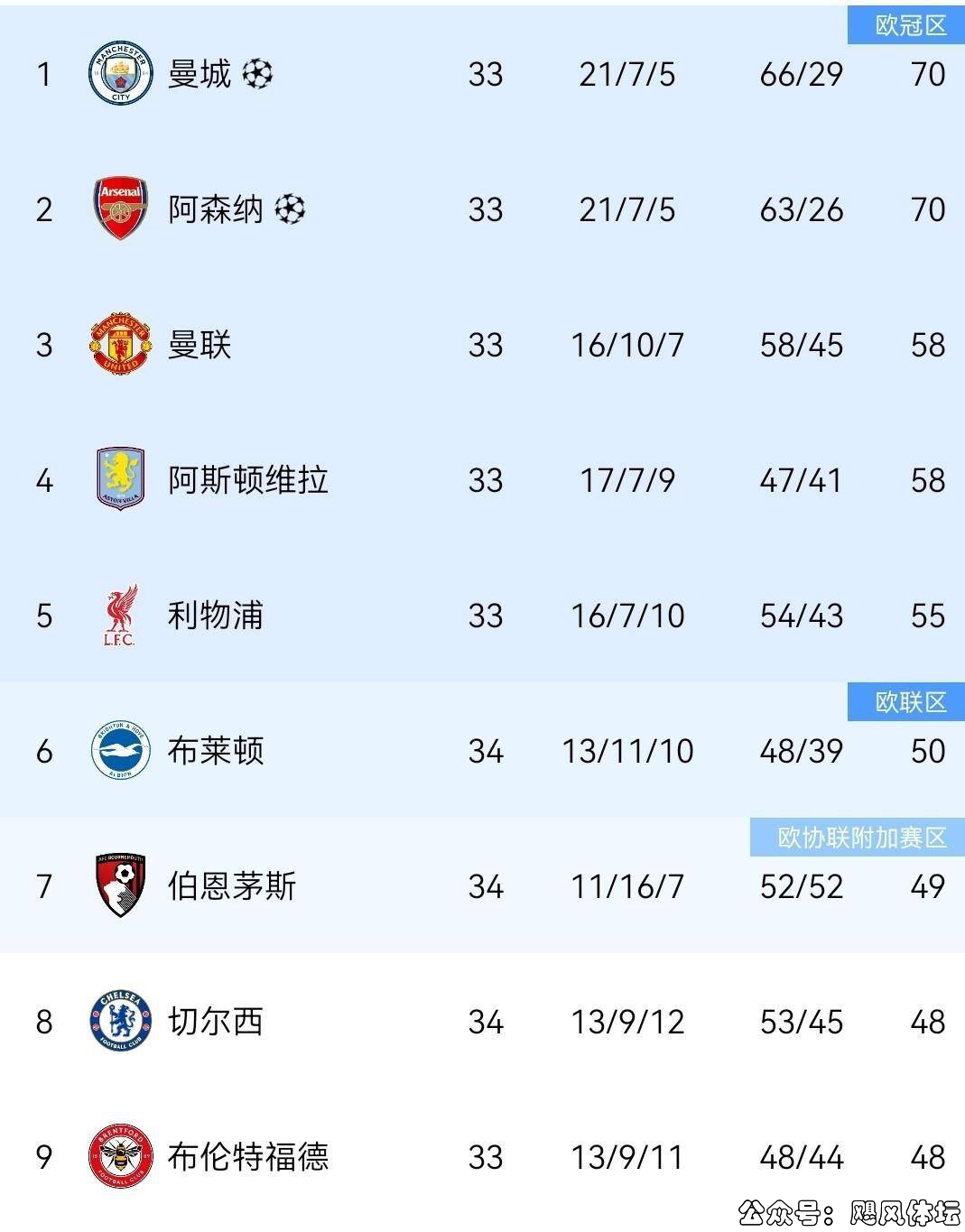The image size is (965, 1232).
Task: Click the Chelsea club crest
Action: pos(121,1021)
